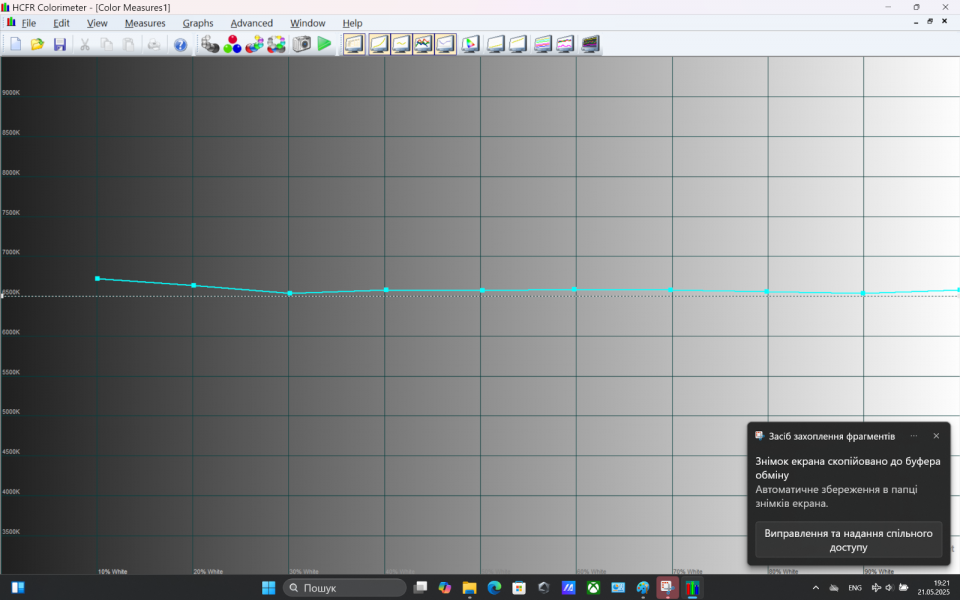
Task: Open the saturation shift graph icon
Action: [x=543, y=44]
